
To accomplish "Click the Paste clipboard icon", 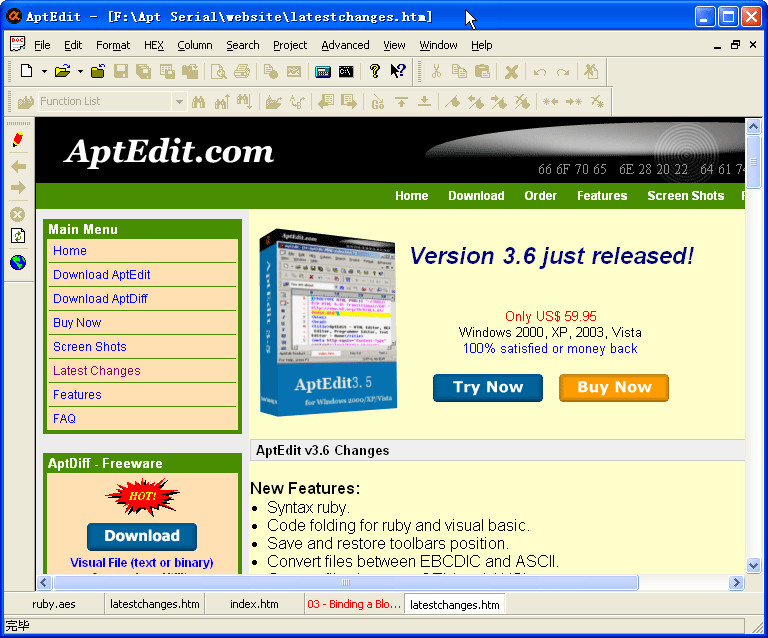I will point(482,71).
